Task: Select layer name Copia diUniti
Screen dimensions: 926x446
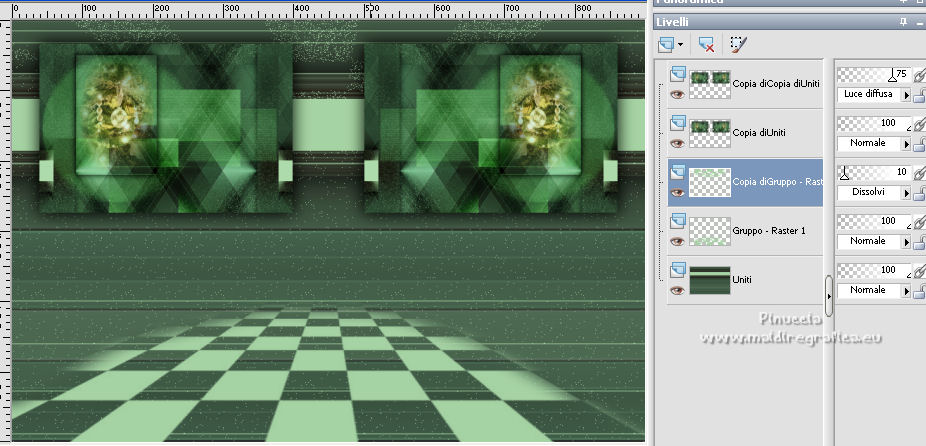Action: click(759, 133)
